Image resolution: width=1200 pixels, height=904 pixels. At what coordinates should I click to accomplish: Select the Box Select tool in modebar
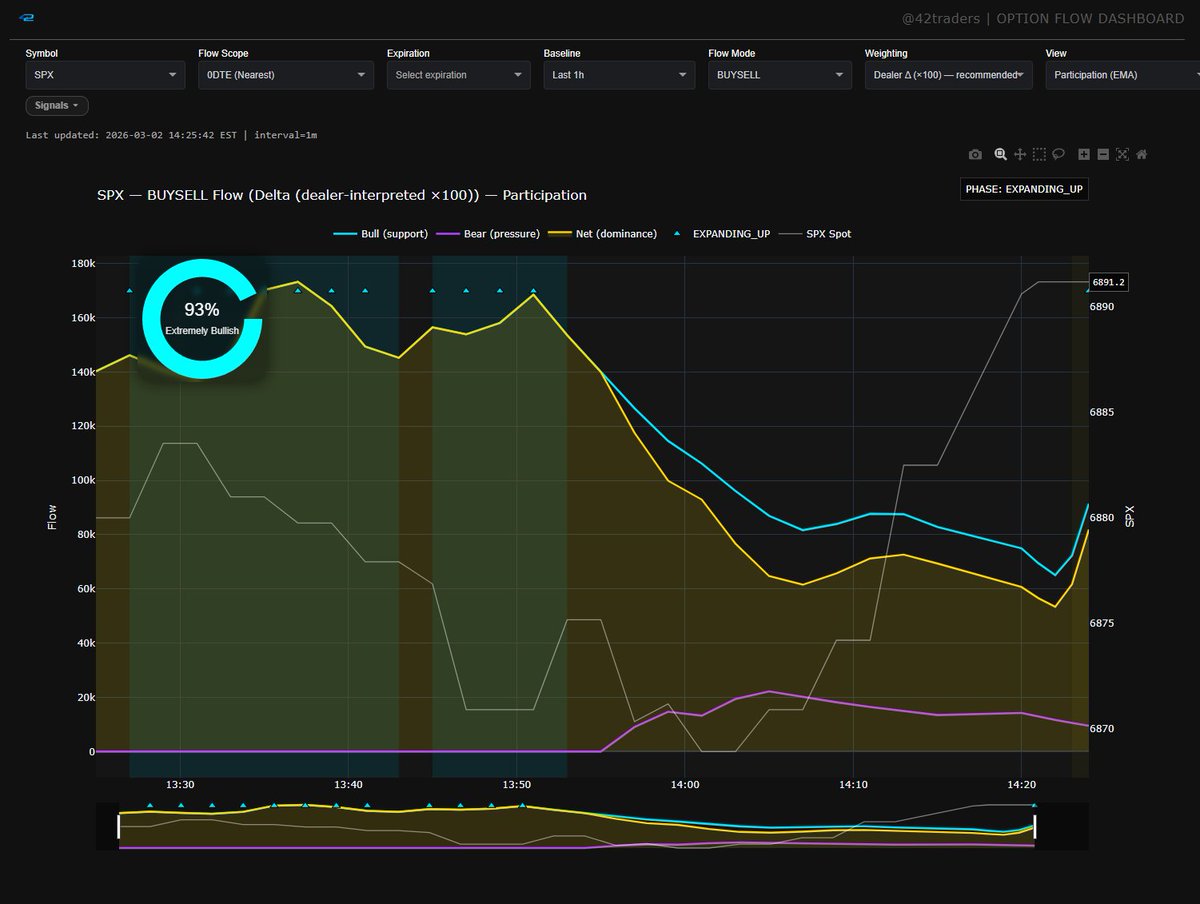[x=1040, y=154]
